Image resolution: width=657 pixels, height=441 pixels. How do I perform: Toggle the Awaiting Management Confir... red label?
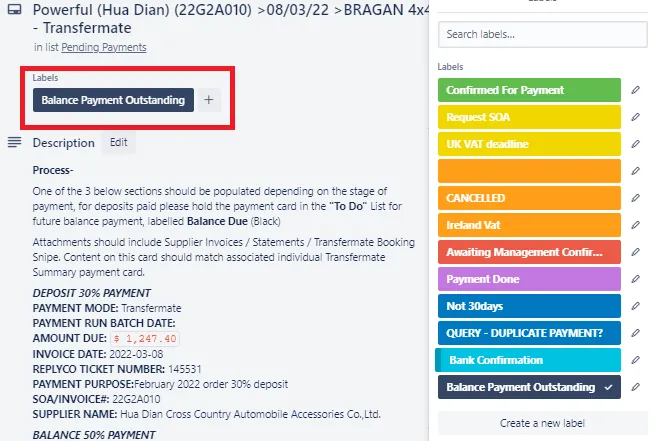point(529,252)
